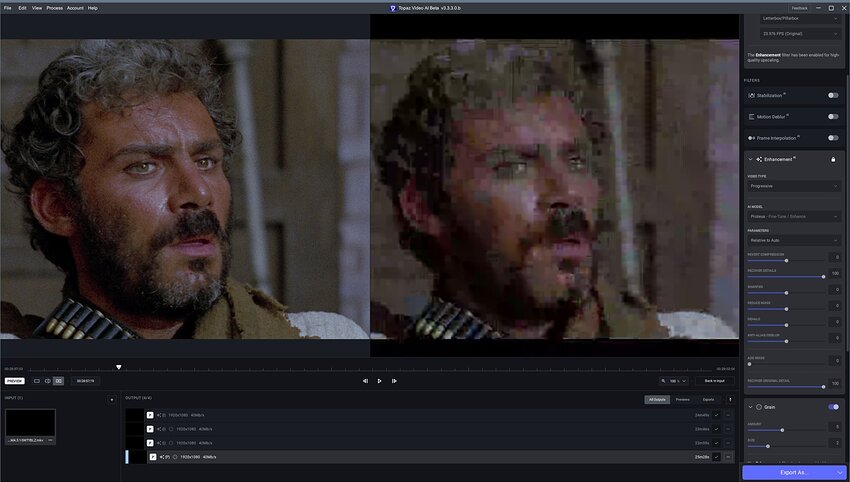Click the play icon on 24m49s output
850x482 pixels.
[150, 415]
